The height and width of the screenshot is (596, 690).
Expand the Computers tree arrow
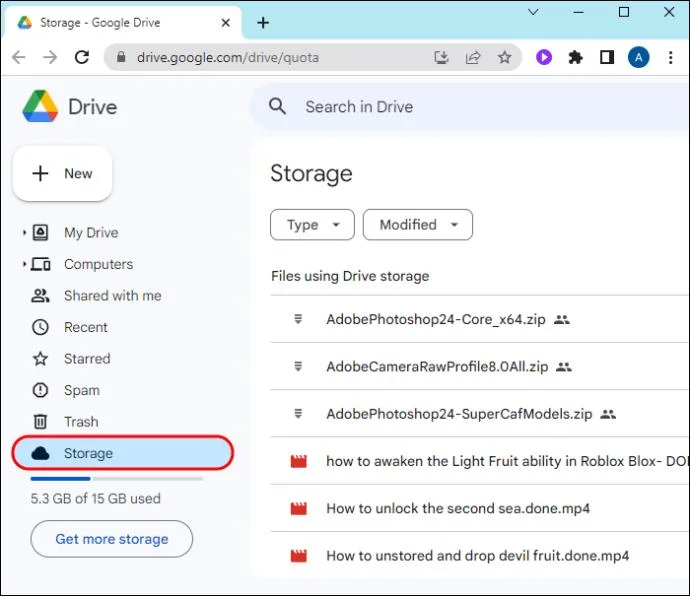coord(24,264)
